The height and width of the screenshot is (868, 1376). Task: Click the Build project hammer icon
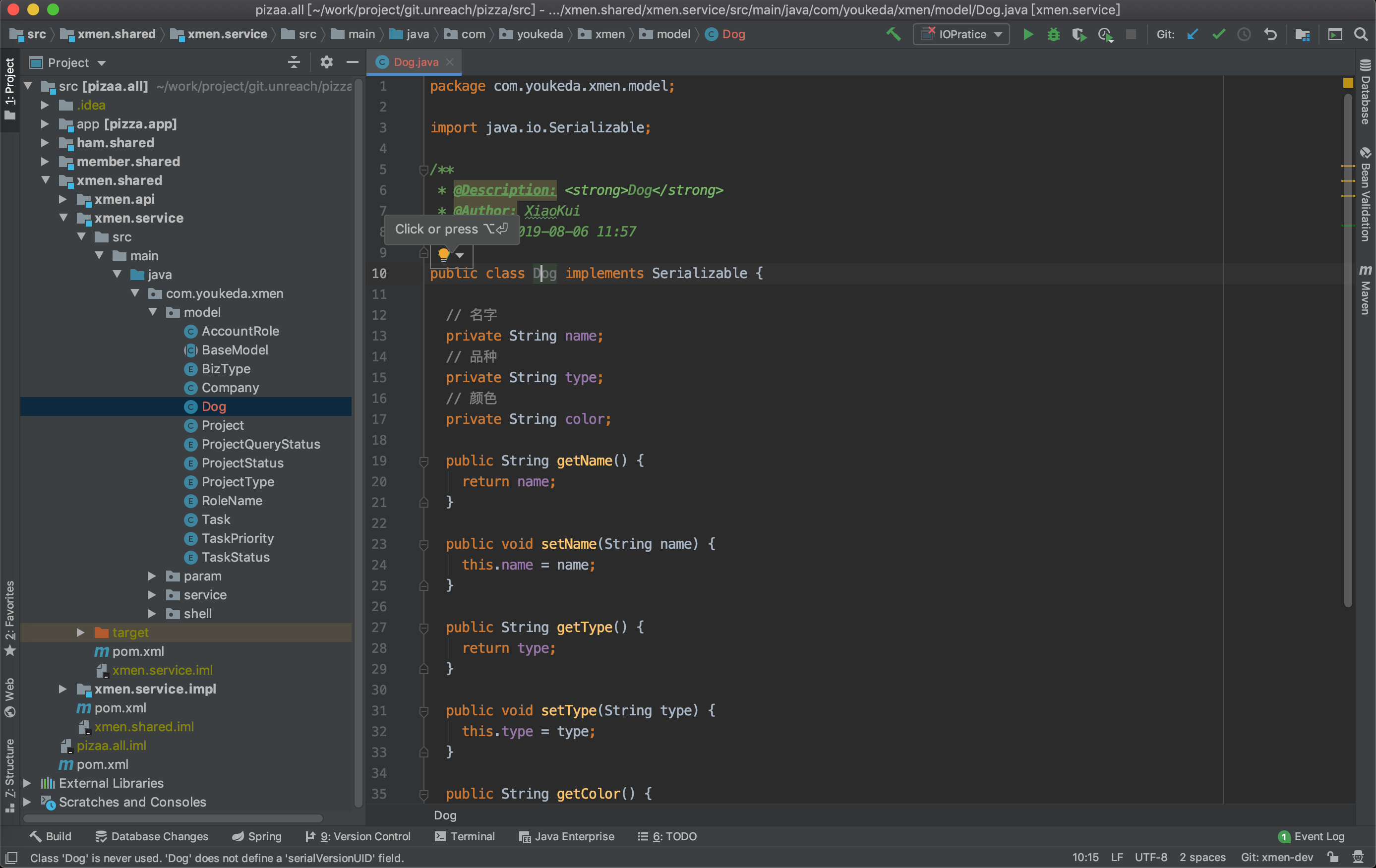point(893,34)
